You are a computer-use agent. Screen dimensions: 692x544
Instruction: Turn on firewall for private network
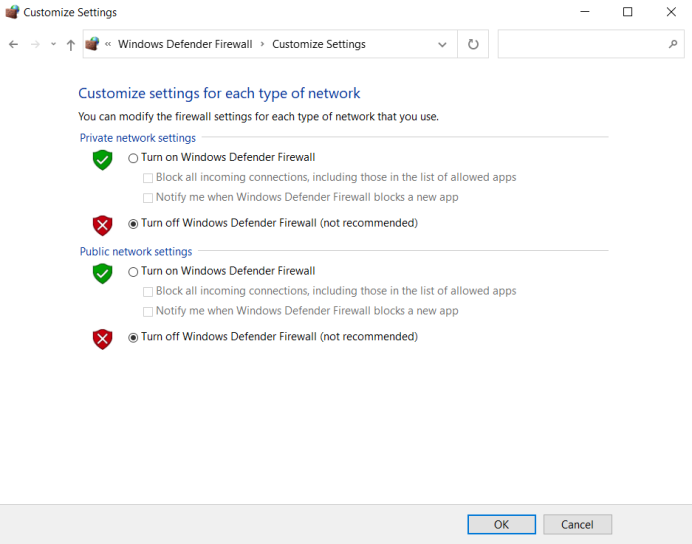133,158
